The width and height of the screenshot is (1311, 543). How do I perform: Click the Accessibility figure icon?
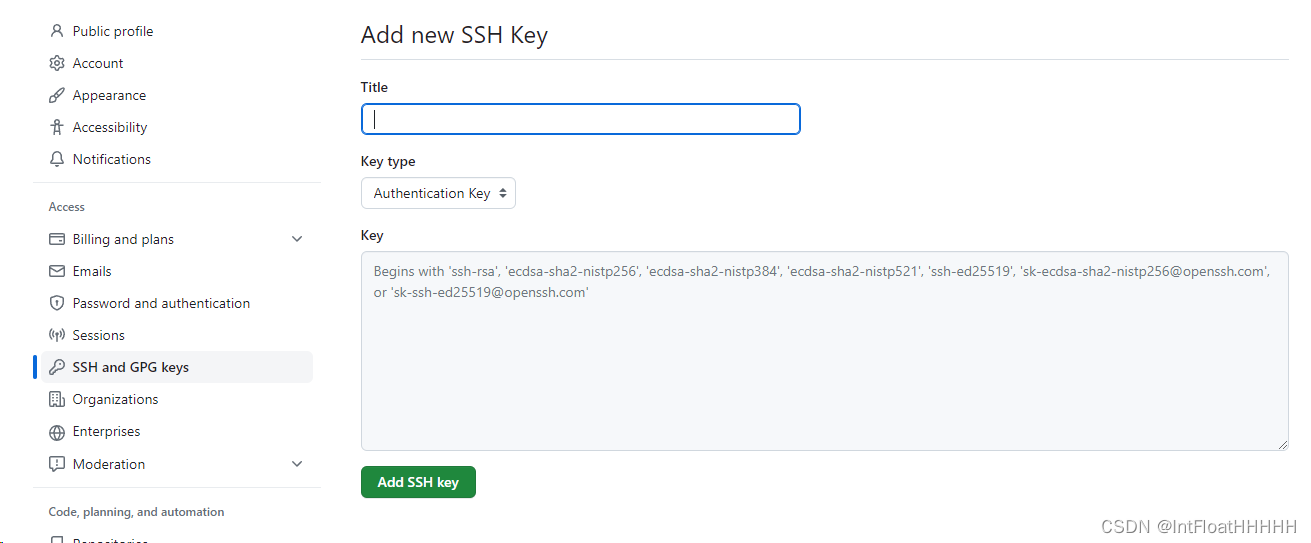pos(57,127)
